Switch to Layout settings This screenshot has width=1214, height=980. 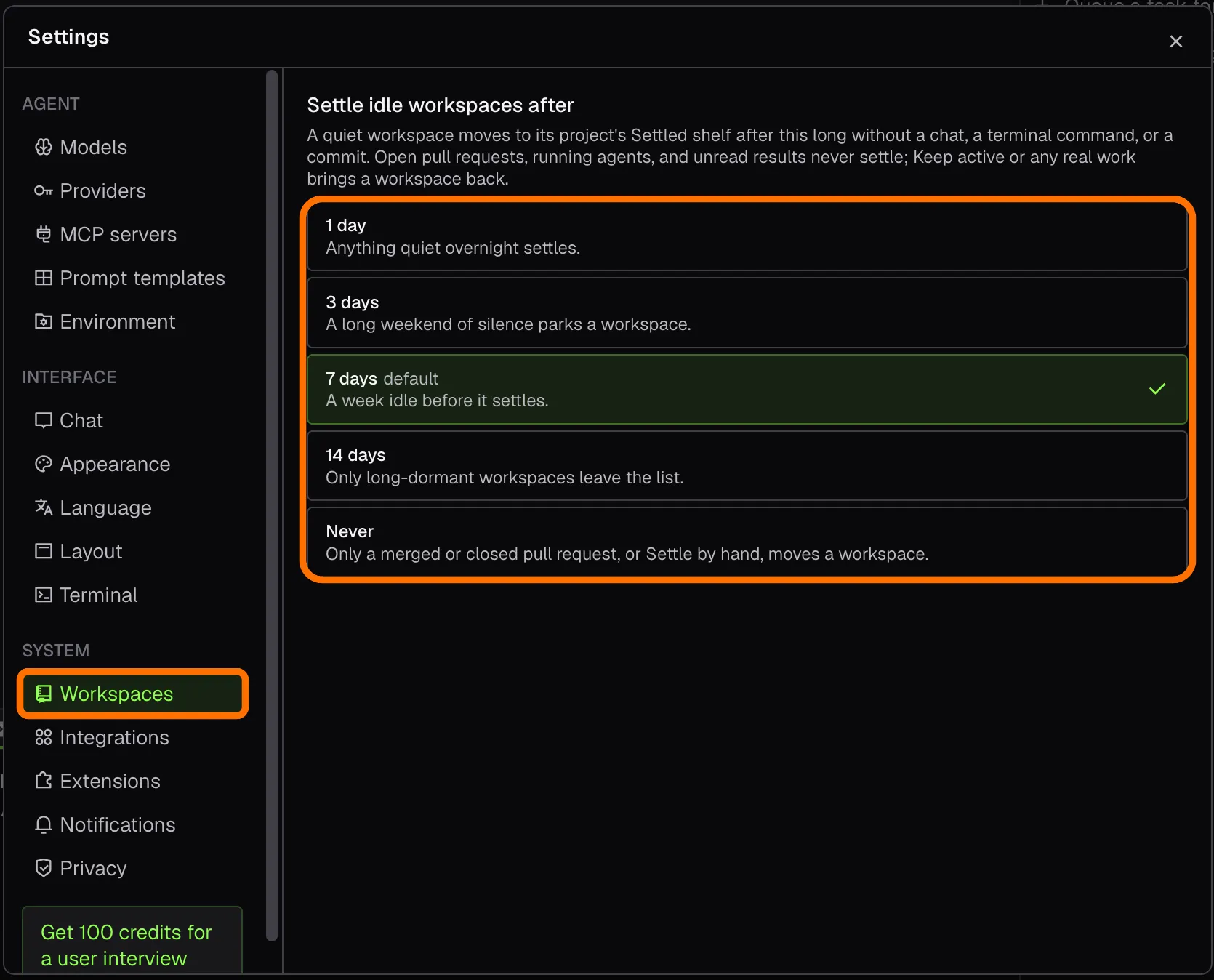click(x=132, y=551)
